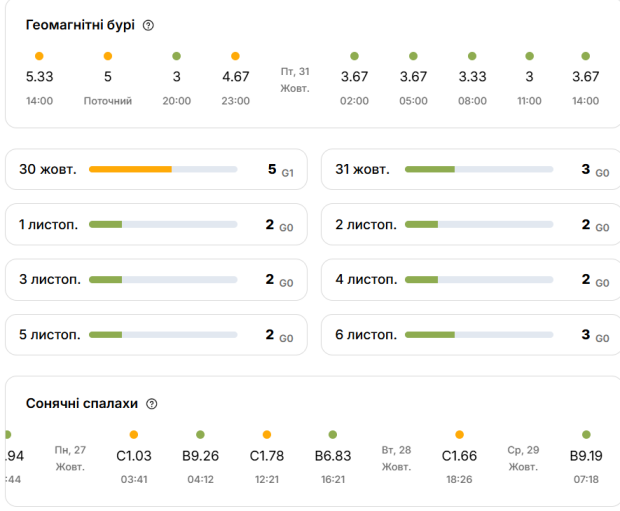This screenshot has width=620, height=511.
Task: Click orange dot above C1.03 flare
Action: 134,435
